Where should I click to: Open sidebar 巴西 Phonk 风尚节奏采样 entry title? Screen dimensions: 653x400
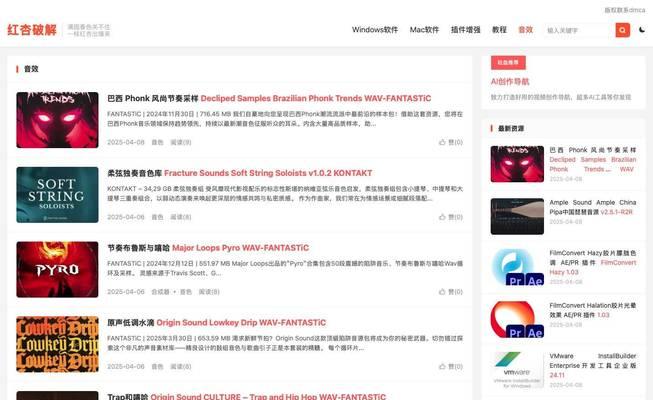click(x=593, y=160)
